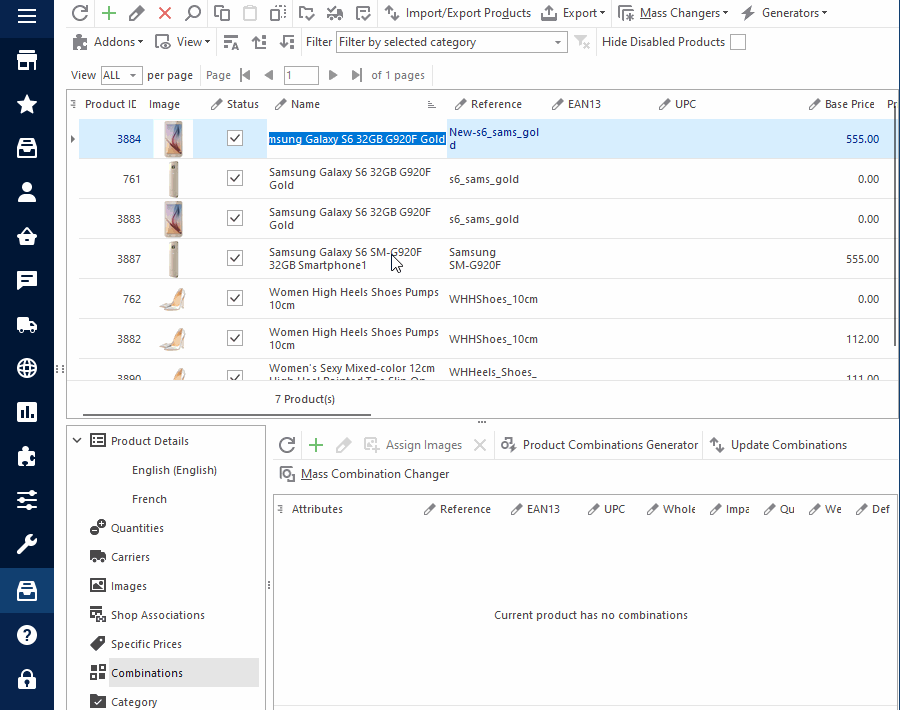Delete product with red X icon

(165, 13)
